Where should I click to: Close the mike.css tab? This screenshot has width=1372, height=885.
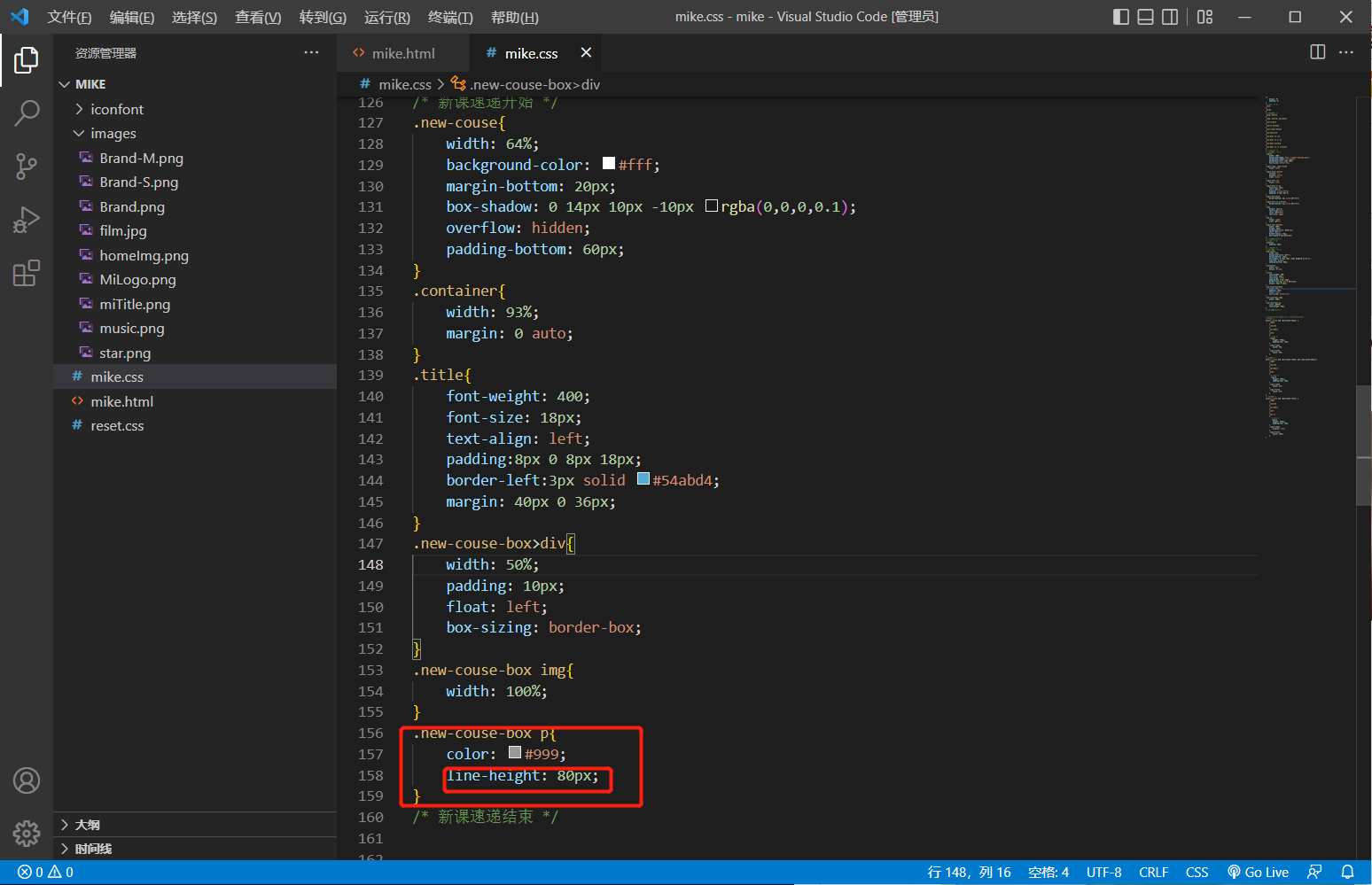click(x=586, y=53)
